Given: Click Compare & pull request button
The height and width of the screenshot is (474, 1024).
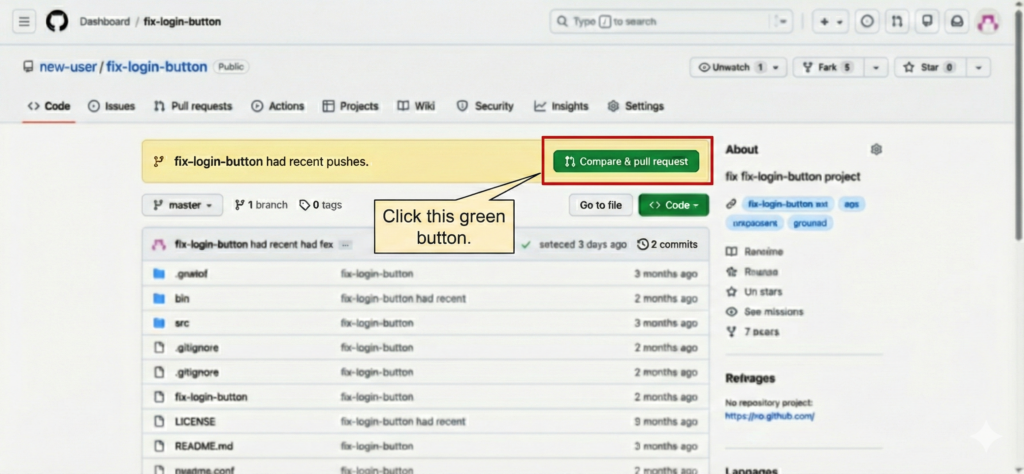Looking at the screenshot, I should 626,161.
